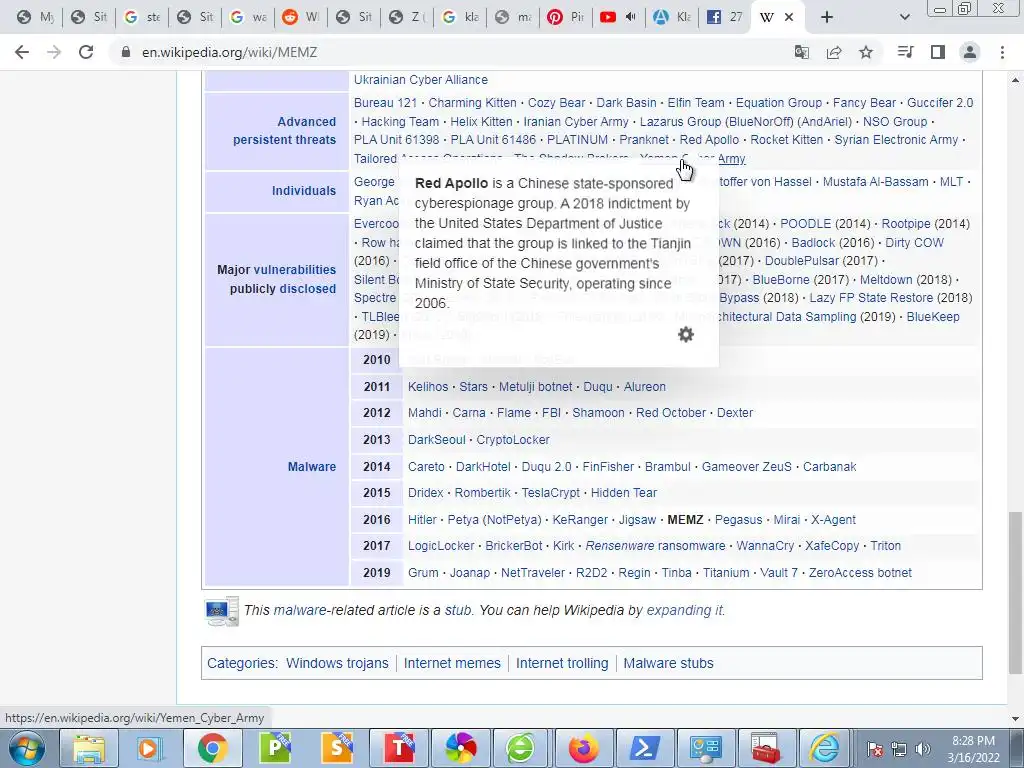Viewport: 1024px width, 768px height.
Task: Click the Internet memes category
Action: [x=452, y=663]
